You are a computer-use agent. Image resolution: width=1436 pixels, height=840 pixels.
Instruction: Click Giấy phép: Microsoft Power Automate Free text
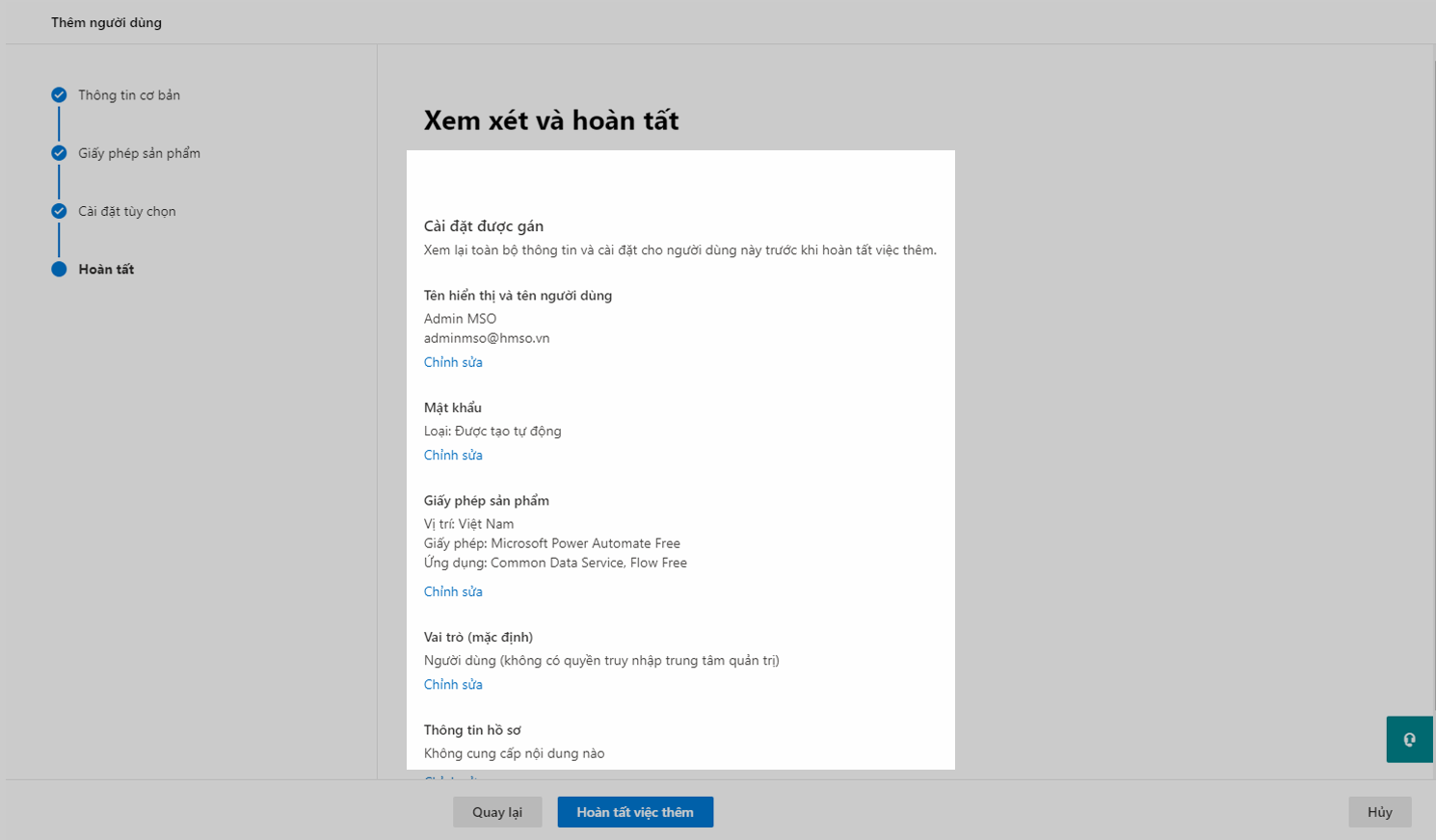[x=552, y=543]
